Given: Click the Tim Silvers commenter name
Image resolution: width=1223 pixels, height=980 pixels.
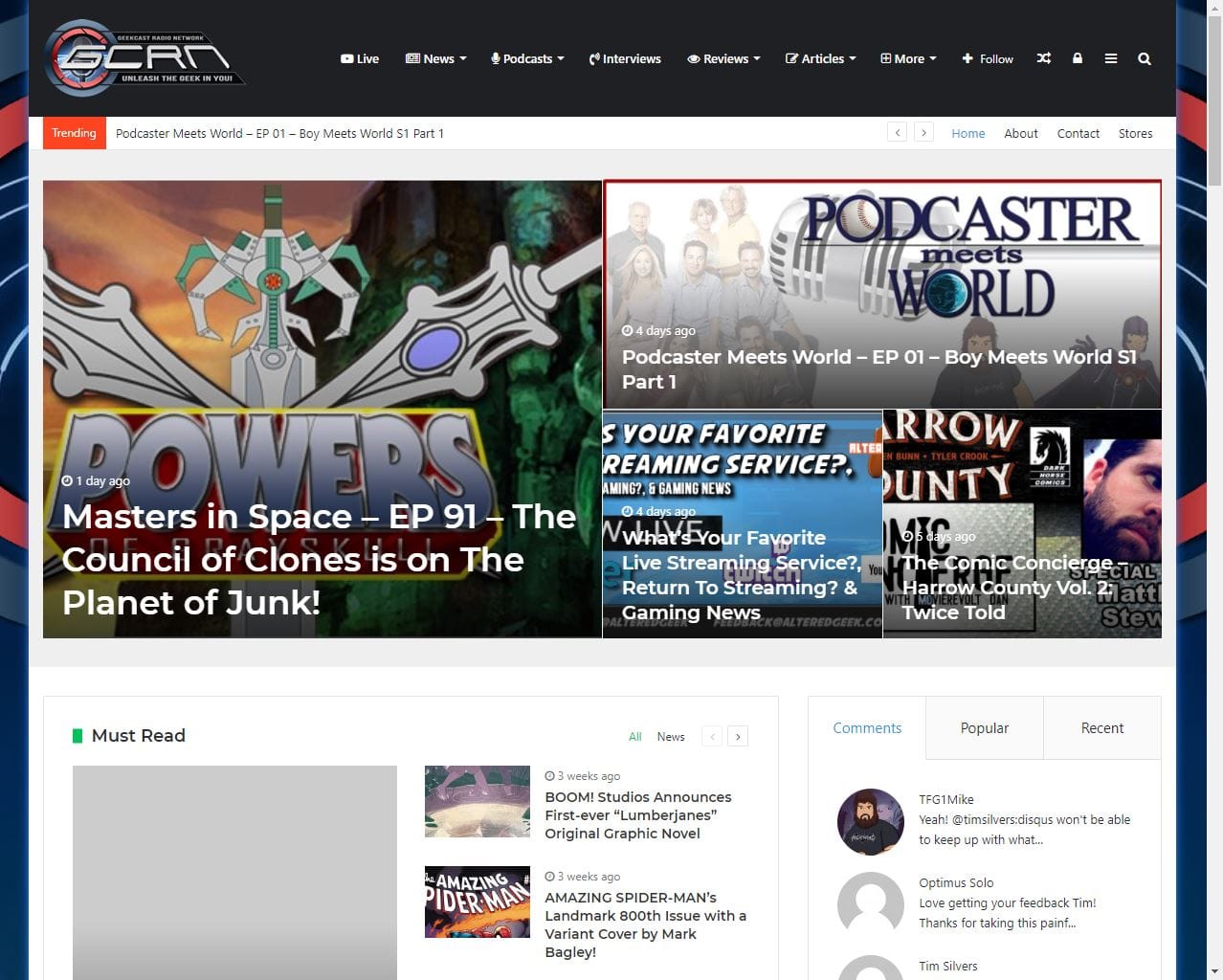Looking at the screenshot, I should point(948,966).
